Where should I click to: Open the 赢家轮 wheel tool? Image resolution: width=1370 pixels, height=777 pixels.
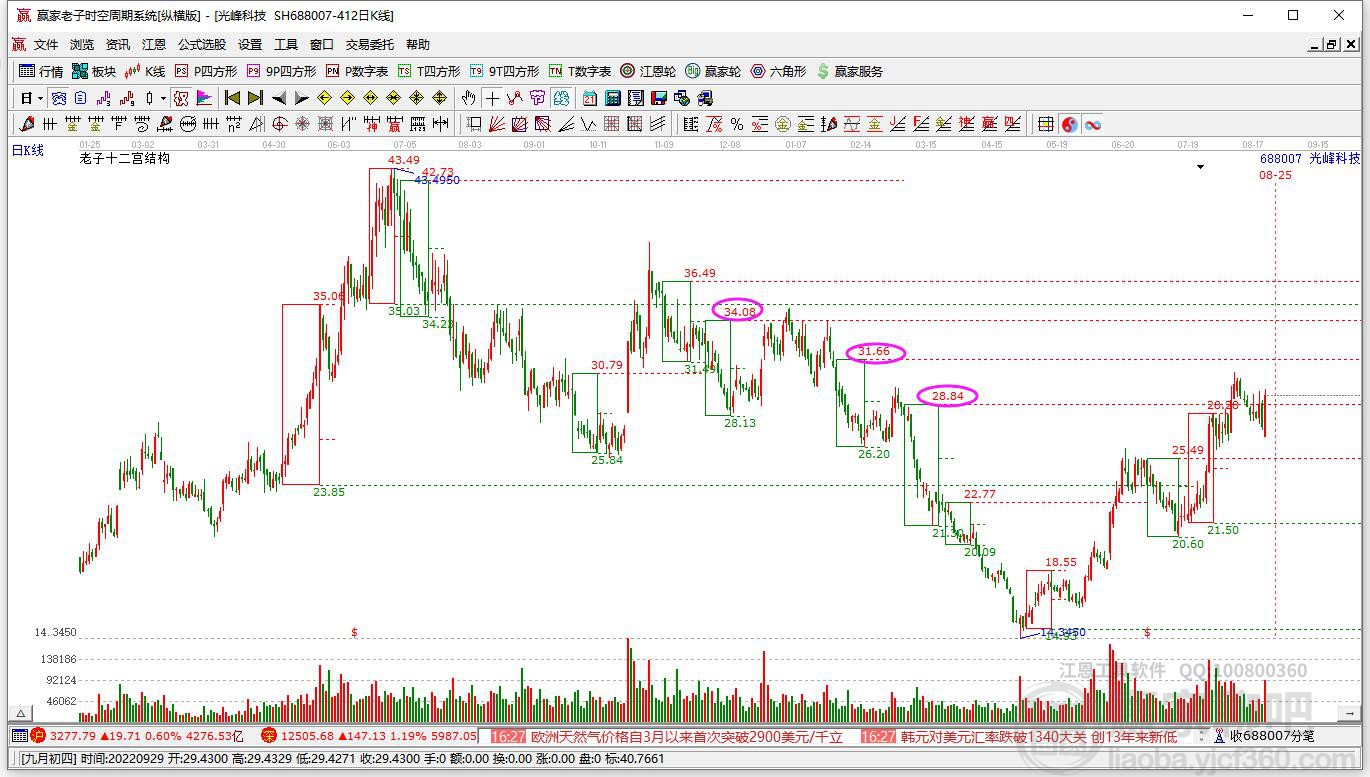point(713,71)
